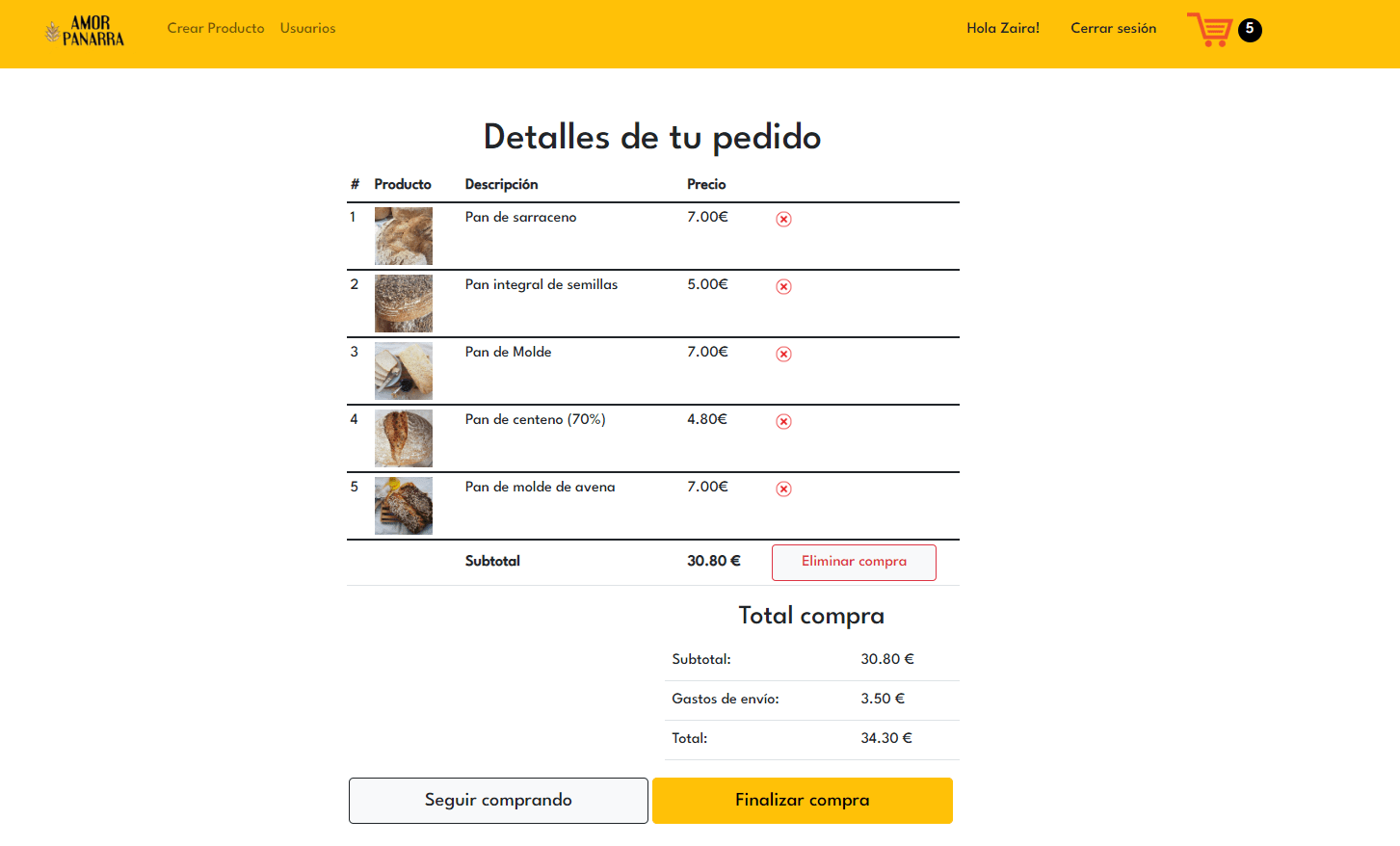Remove Pan integral de semillas using the X icon

pyautogui.click(x=783, y=286)
